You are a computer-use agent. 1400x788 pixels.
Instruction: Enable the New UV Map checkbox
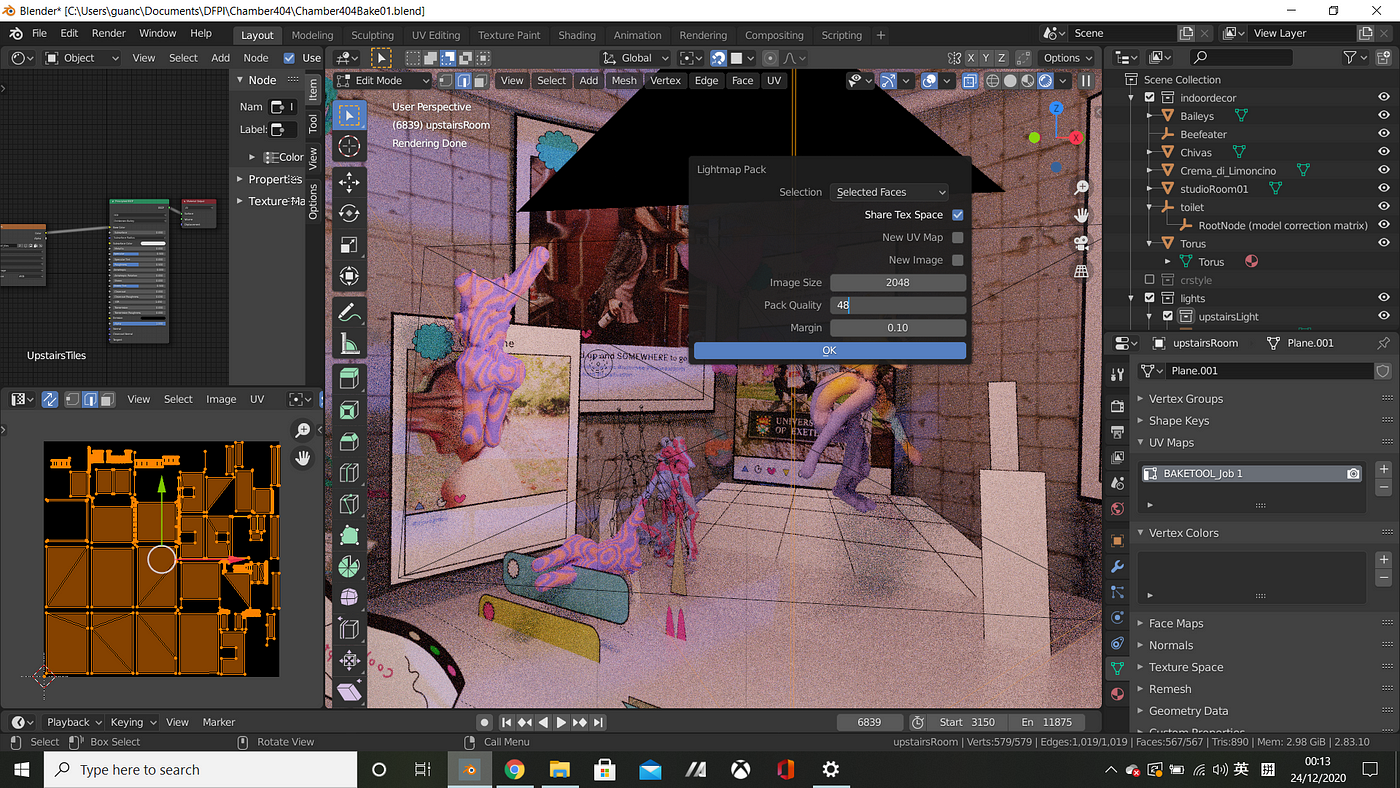[x=958, y=237]
